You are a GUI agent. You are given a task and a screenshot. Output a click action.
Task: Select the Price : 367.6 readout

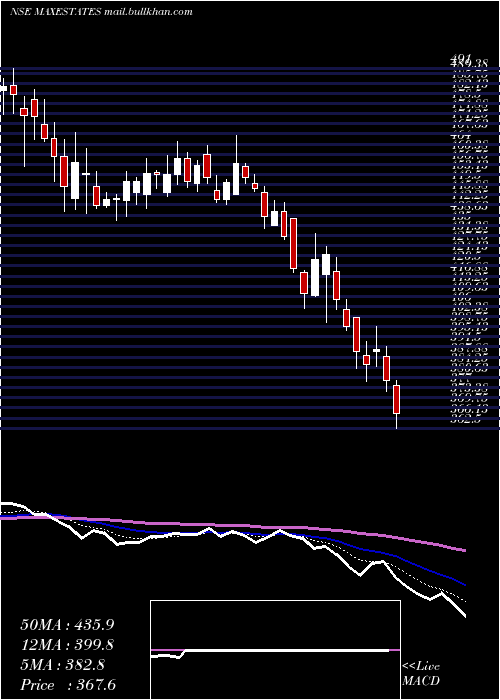point(68,685)
